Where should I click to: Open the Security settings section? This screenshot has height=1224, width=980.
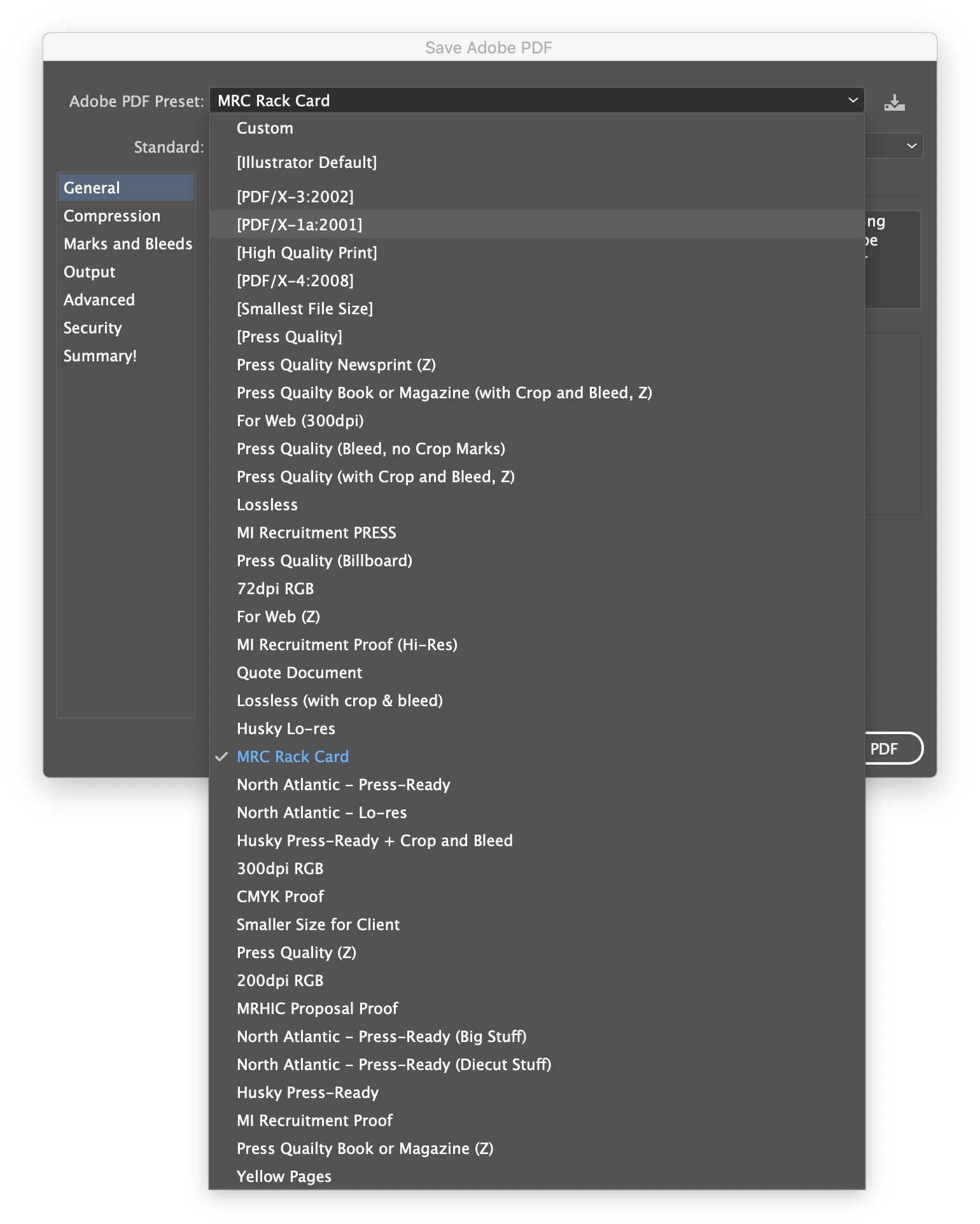(x=126, y=328)
